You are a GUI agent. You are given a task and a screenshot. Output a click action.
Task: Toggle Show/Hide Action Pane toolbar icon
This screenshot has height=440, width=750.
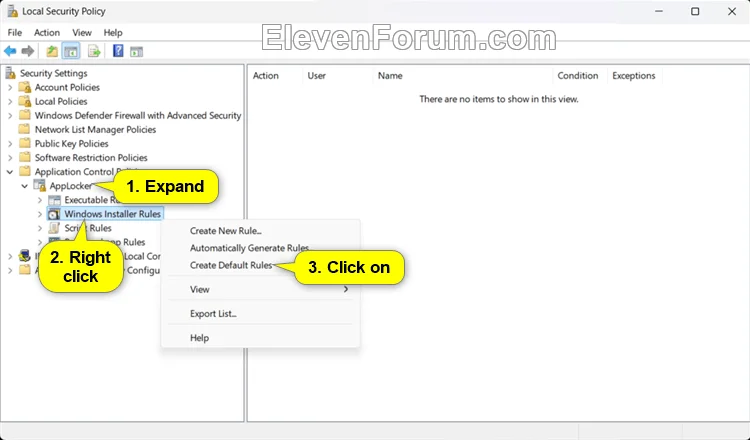pos(136,51)
